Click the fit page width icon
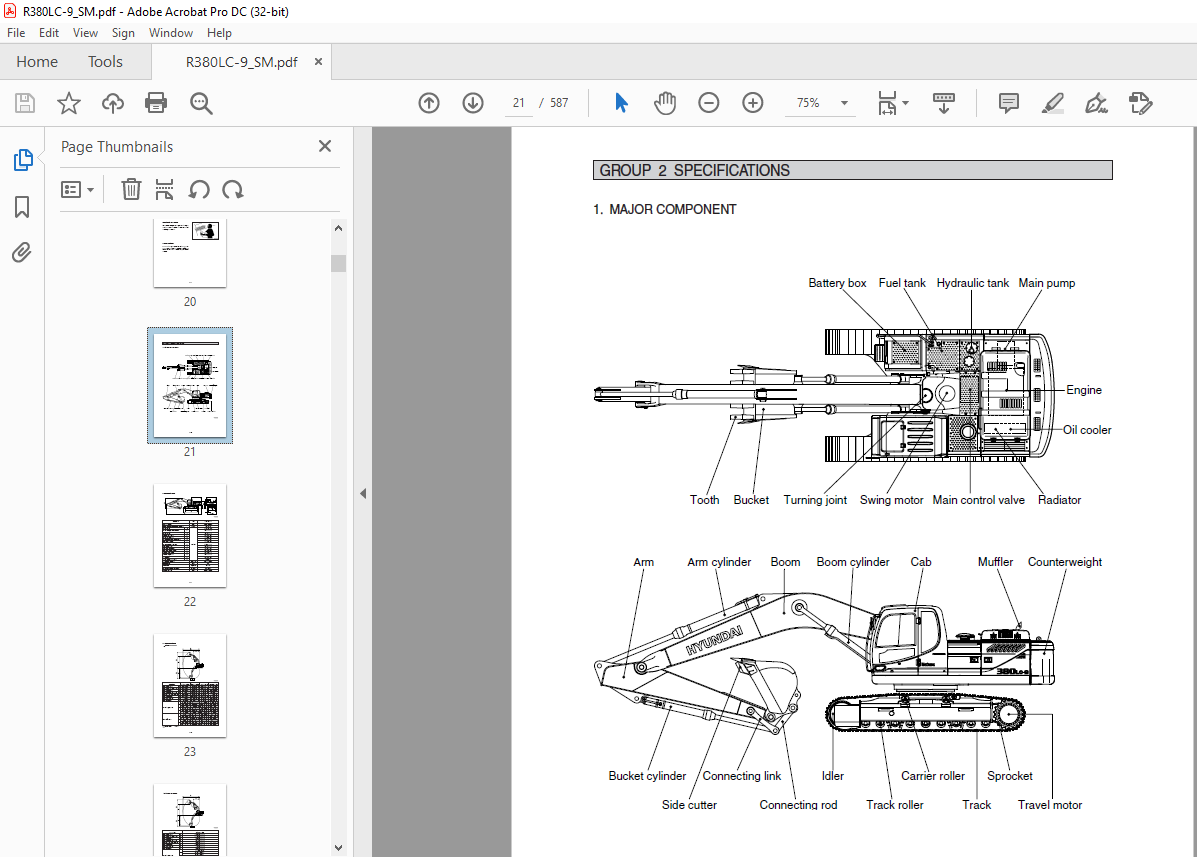Image resolution: width=1197 pixels, height=857 pixels. pos(886,103)
